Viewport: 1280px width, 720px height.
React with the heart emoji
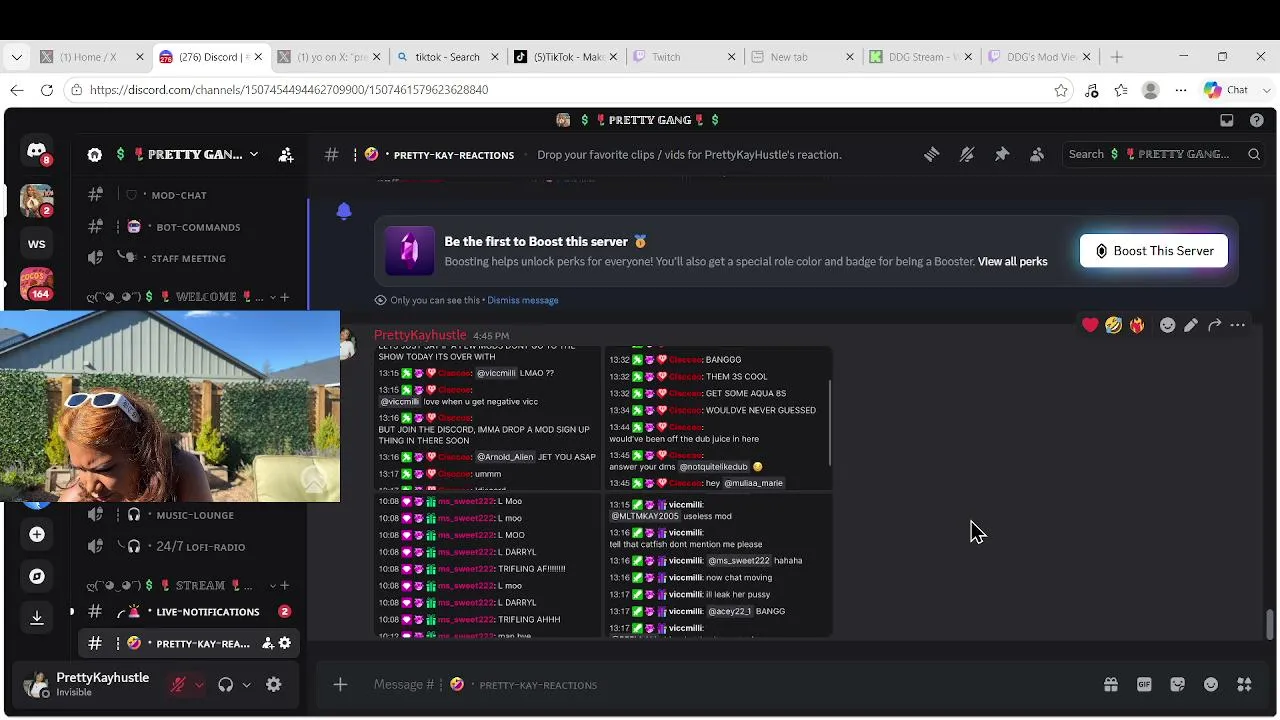pos(1090,325)
